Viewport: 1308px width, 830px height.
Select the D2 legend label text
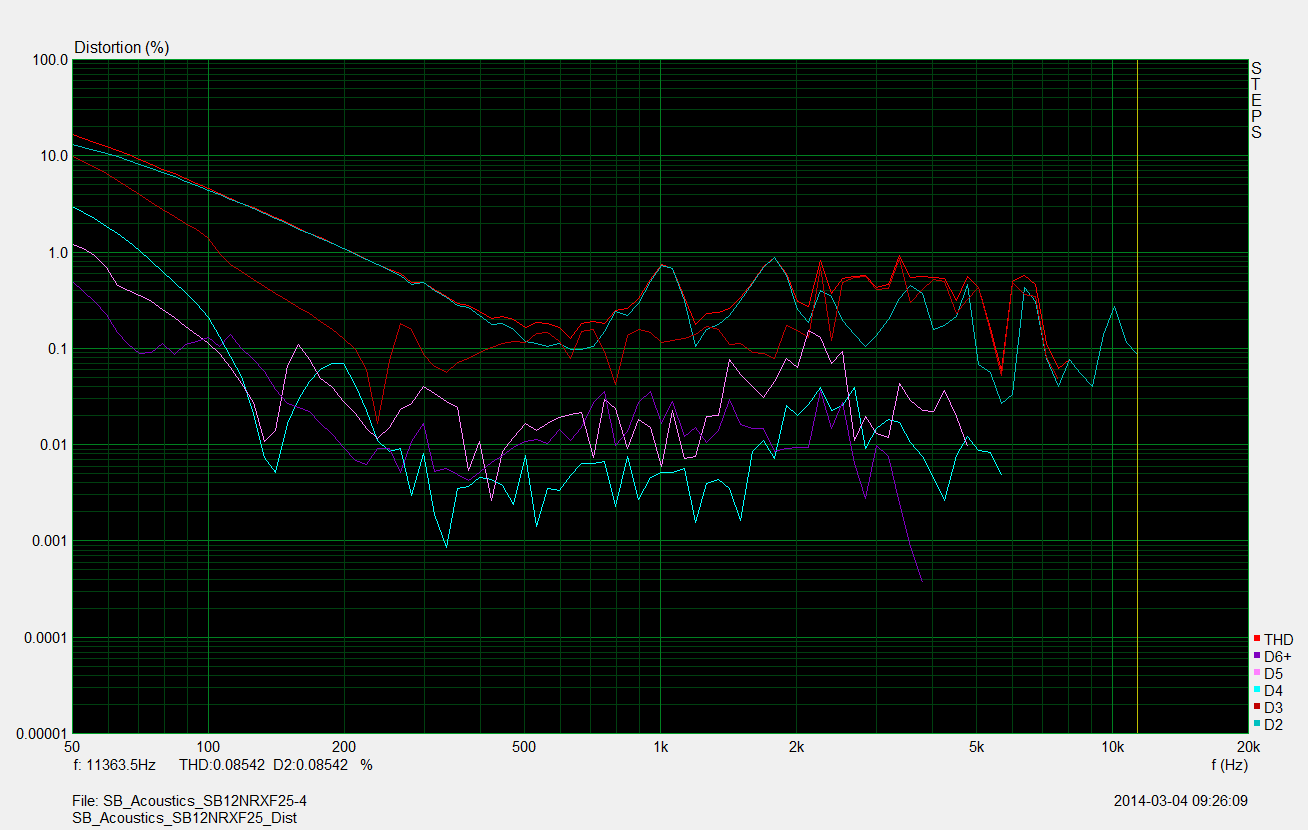pos(1273,725)
